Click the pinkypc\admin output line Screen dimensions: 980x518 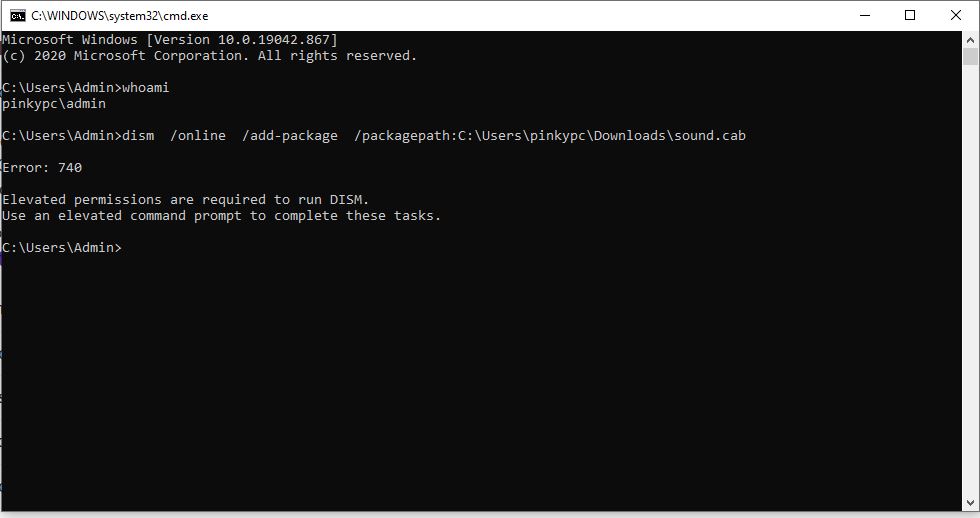coord(54,104)
